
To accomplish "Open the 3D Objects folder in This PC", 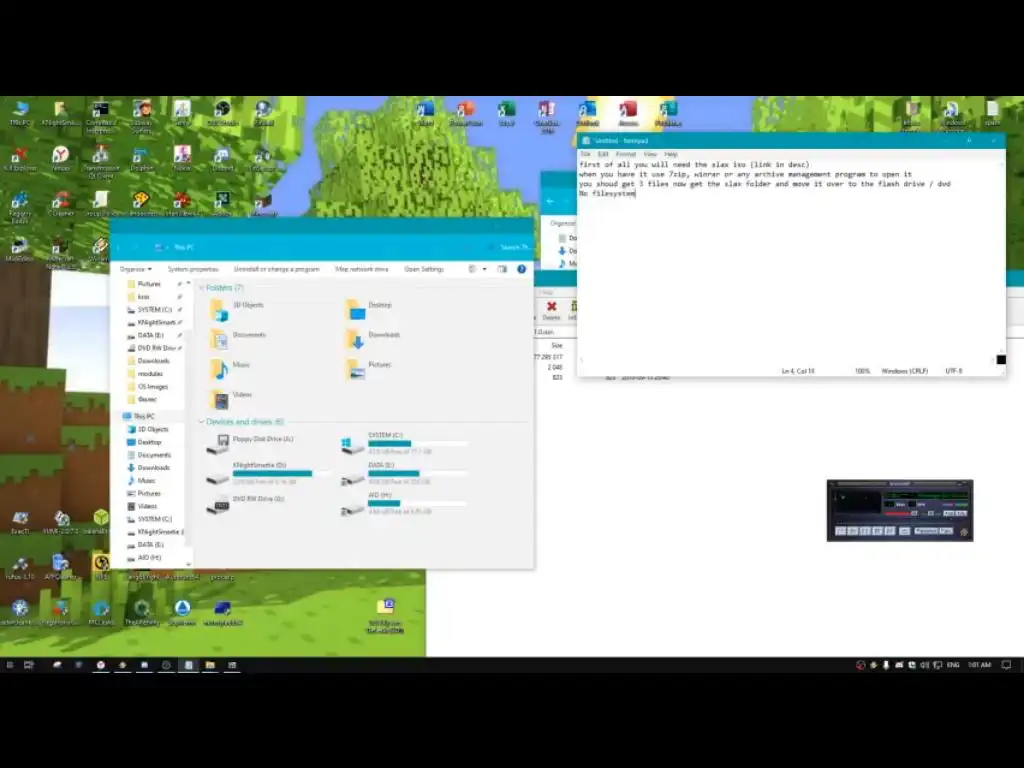I will point(236,310).
